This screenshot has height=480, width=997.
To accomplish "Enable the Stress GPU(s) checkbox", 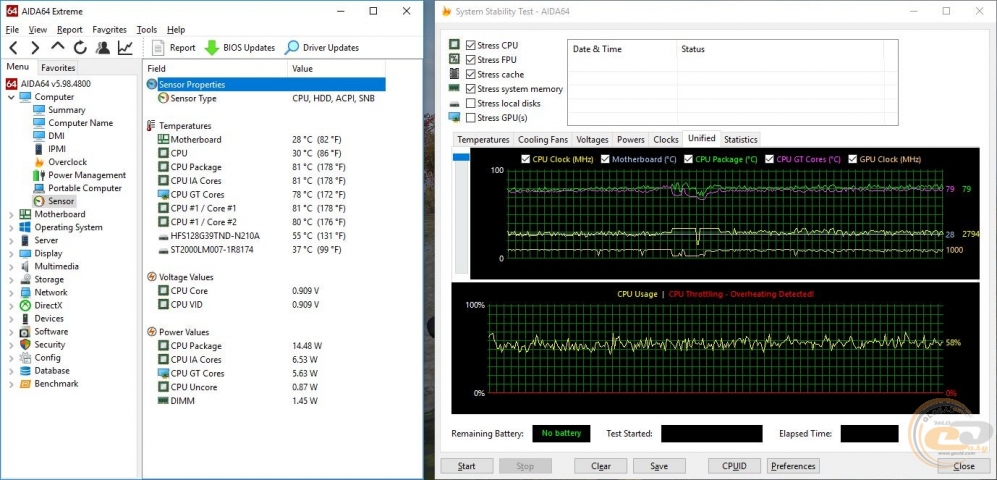I will pos(471,118).
